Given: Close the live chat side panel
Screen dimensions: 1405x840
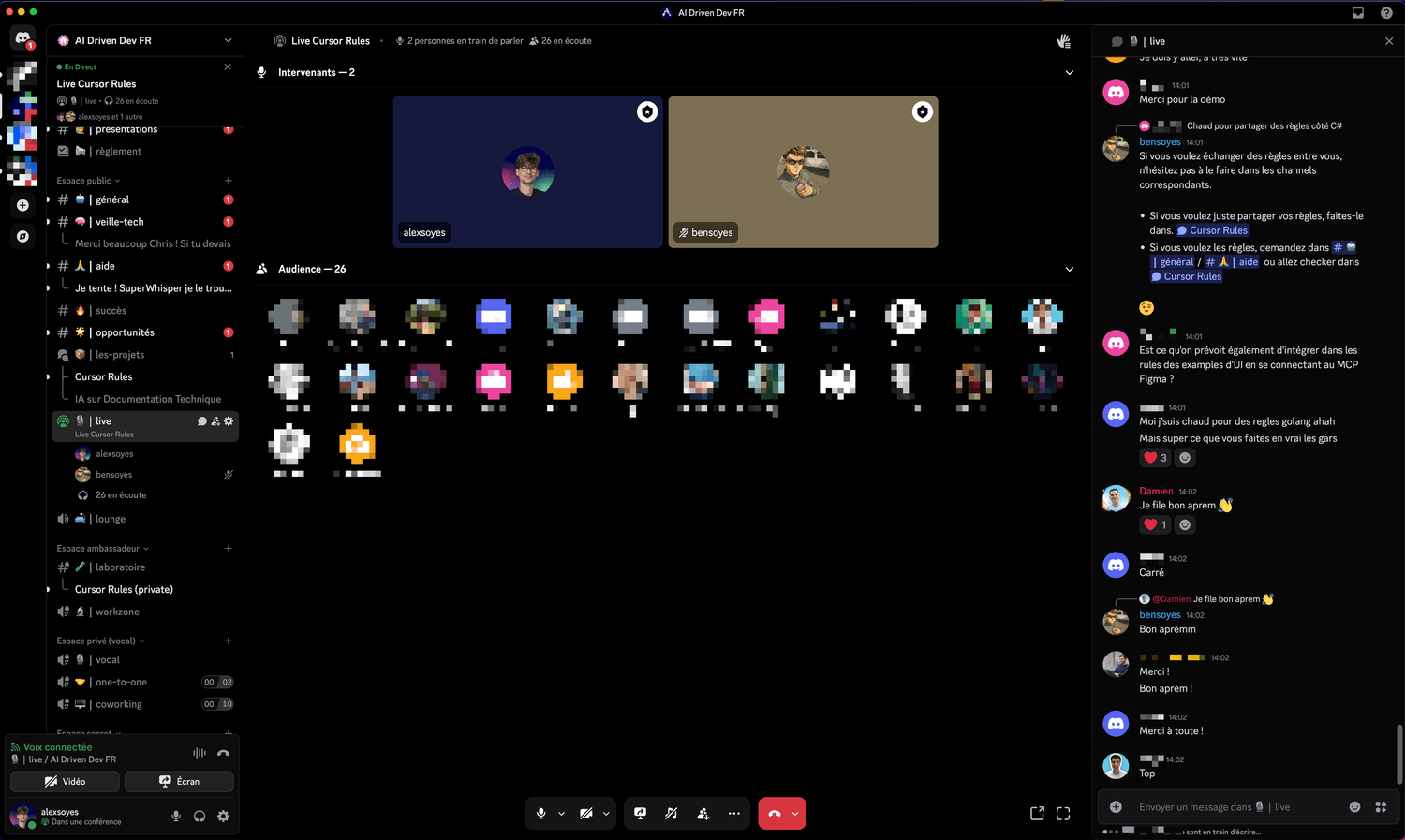Looking at the screenshot, I should 1388,41.
